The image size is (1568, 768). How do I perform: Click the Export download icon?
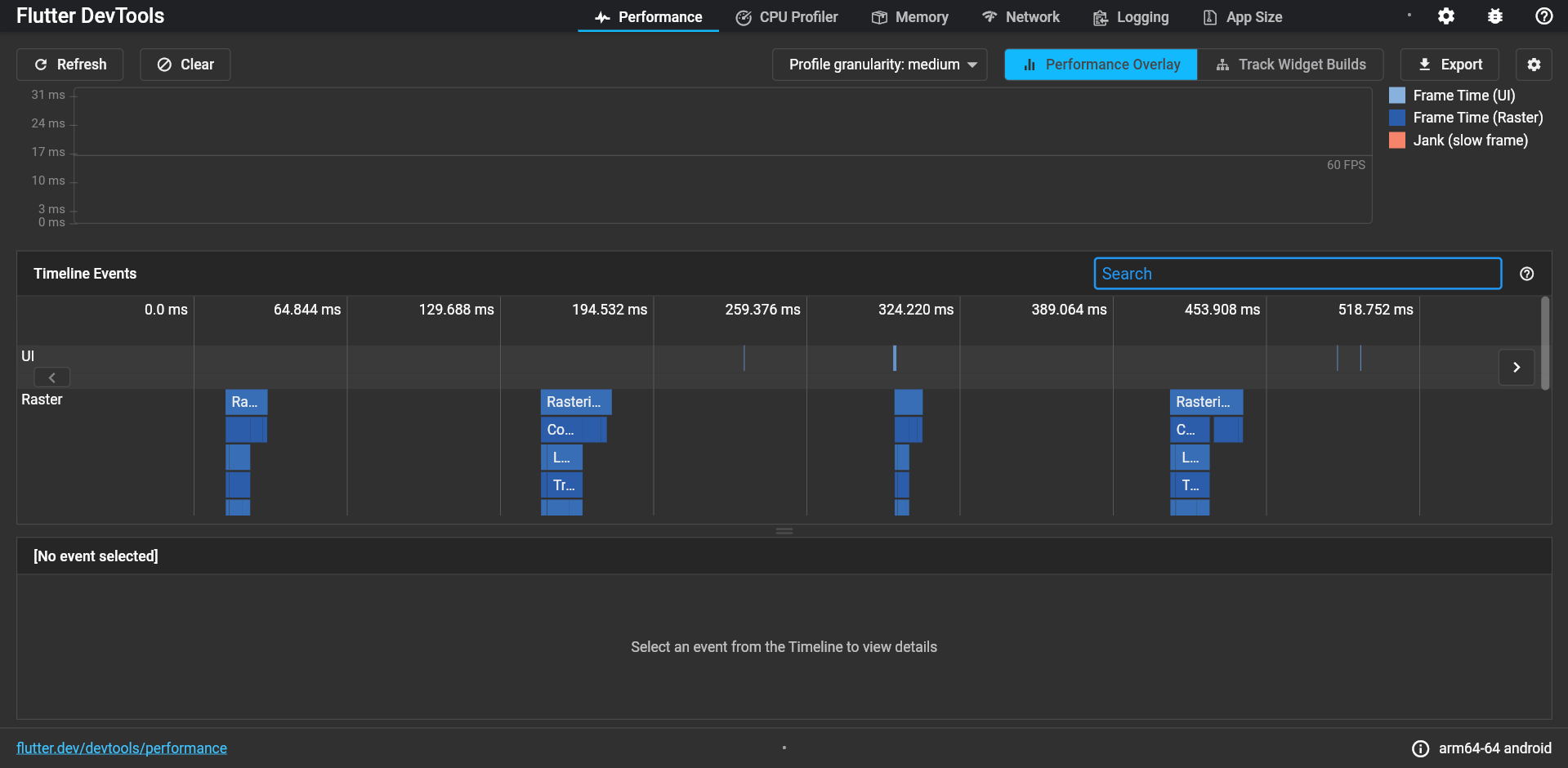coord(1423,64)
